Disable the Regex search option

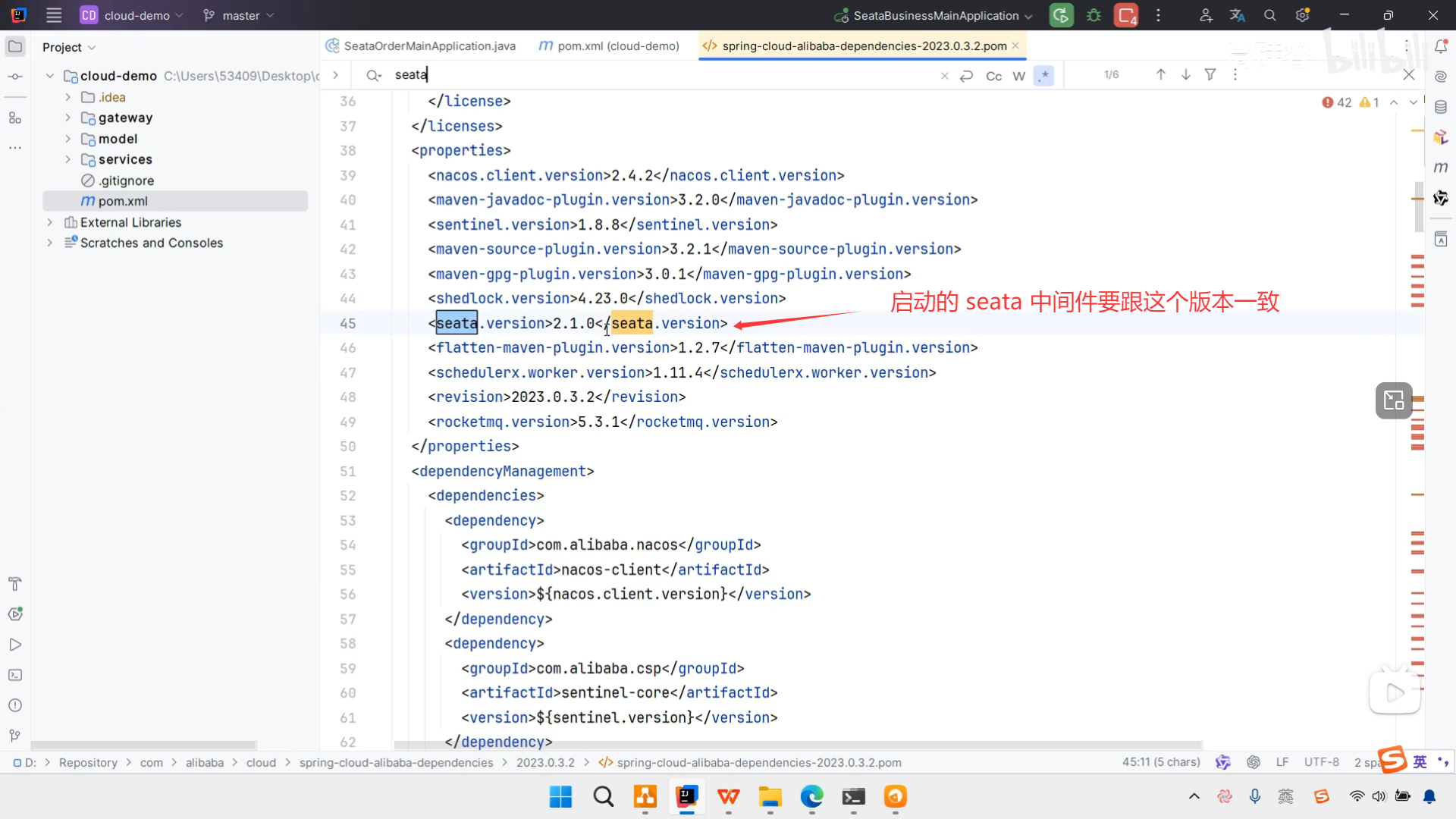[x=1044, y=76]
